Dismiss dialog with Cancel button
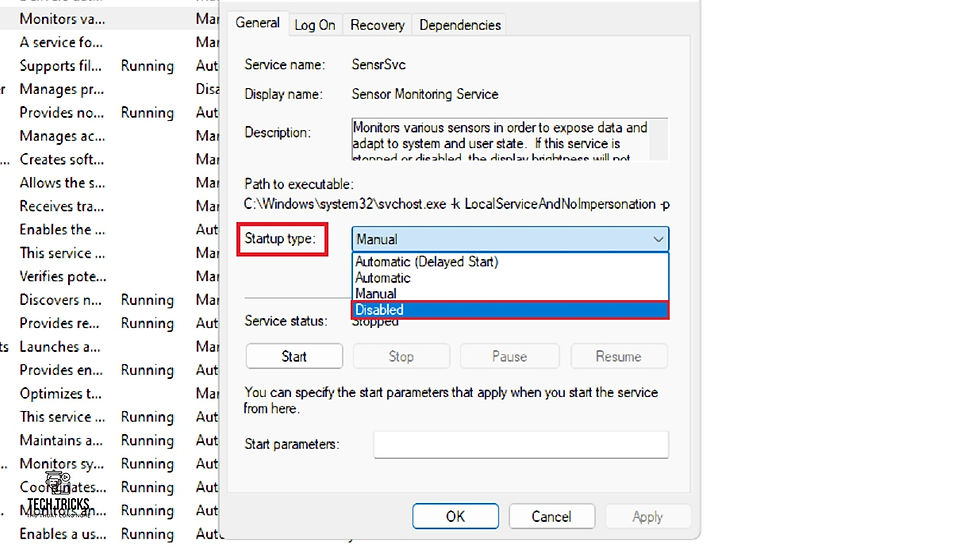 [x=551, y=517]
